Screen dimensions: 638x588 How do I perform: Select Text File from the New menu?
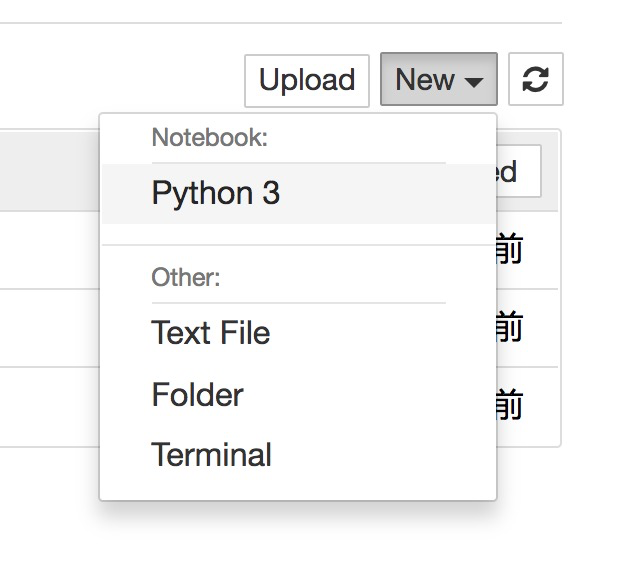211,333
